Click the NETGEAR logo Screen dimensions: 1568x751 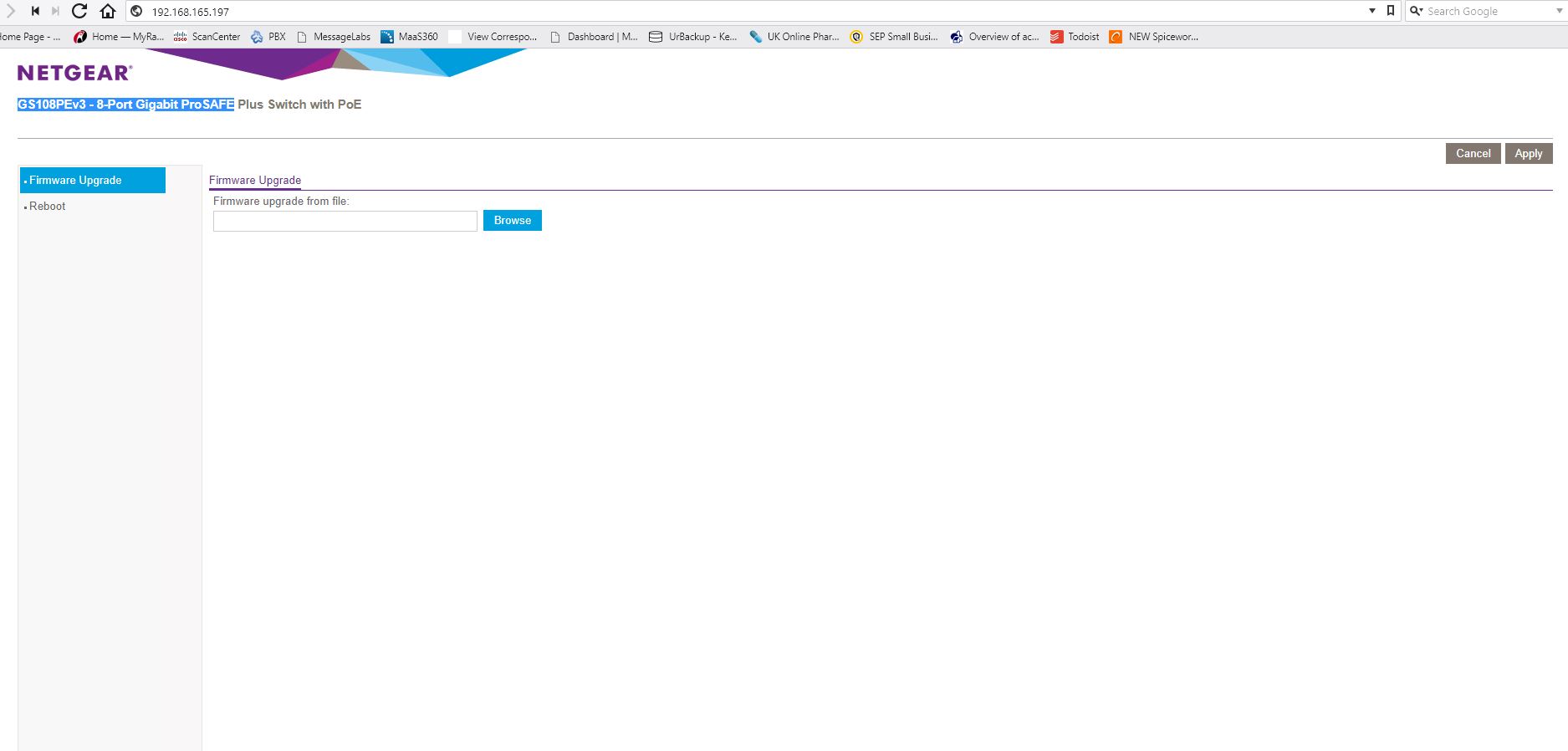[74, 73]
